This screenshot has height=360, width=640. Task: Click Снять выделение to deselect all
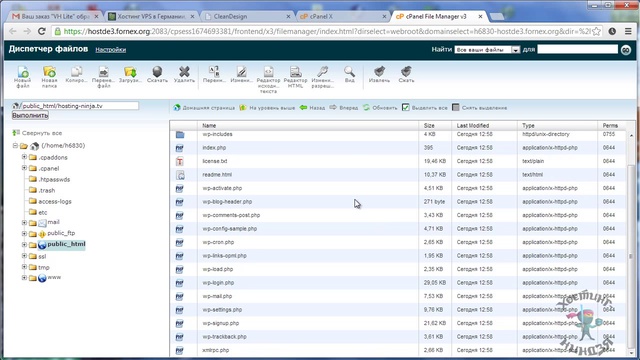[x=480, y=108]
